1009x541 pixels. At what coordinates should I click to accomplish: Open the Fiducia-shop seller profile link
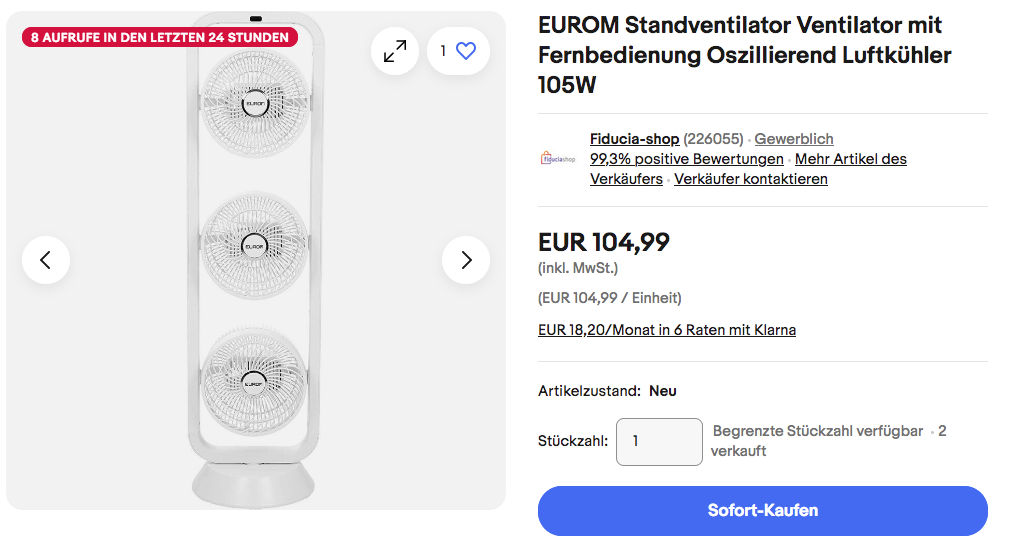634,139
